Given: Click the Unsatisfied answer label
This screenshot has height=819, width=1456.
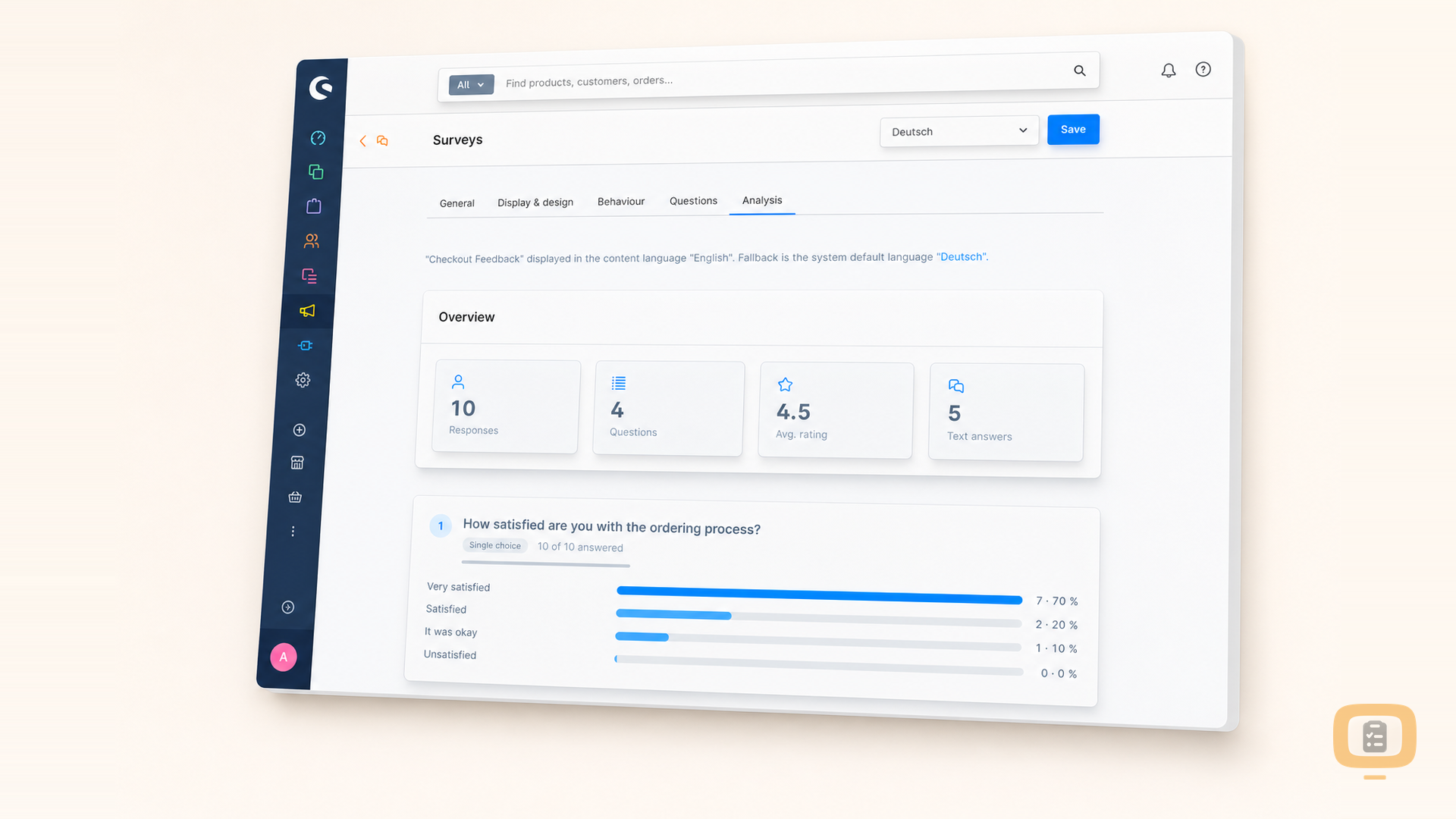Looking at the screenshot, I should coord(450,654).
